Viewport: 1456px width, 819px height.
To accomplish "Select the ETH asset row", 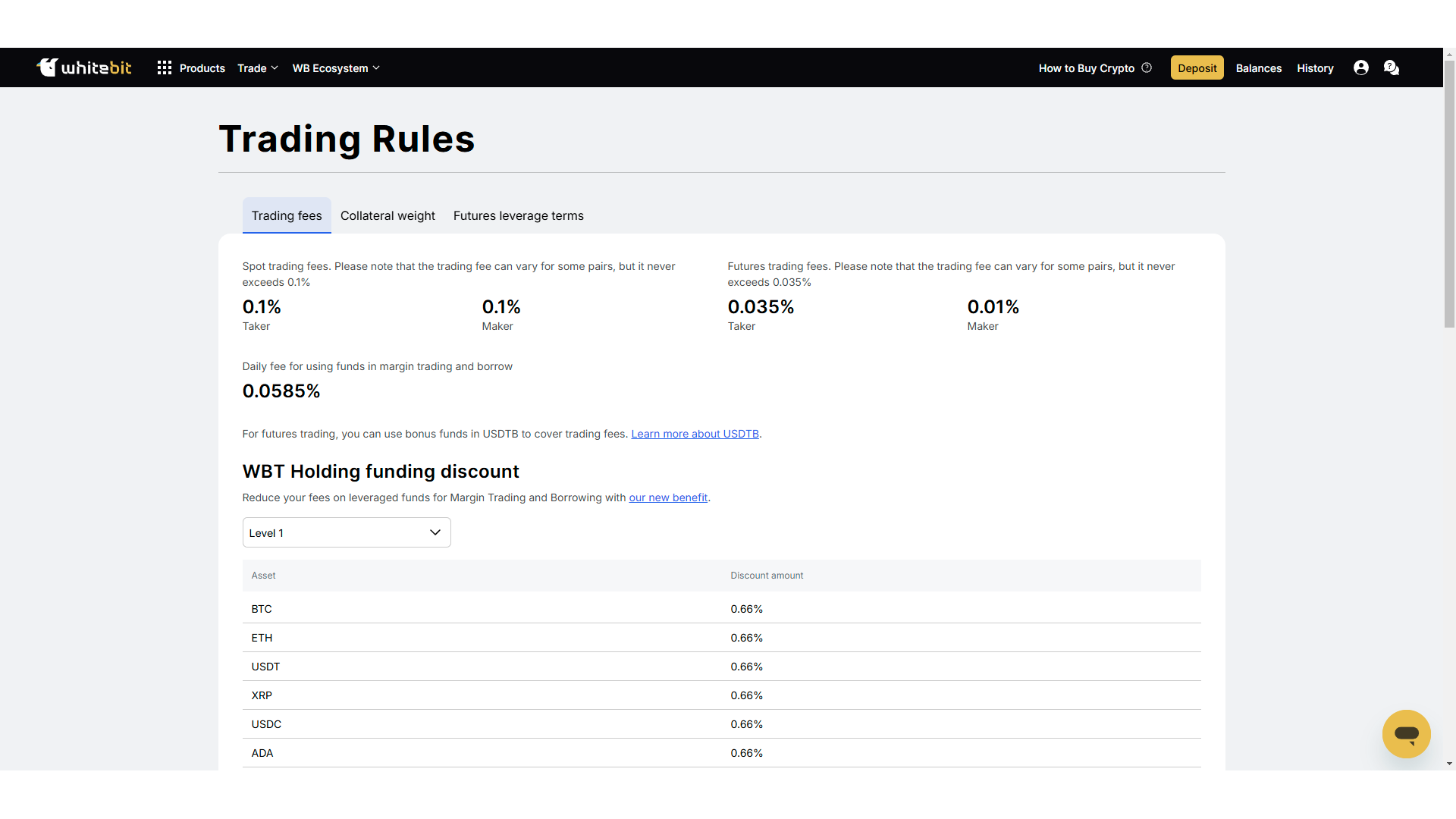I will coord(721,638).
